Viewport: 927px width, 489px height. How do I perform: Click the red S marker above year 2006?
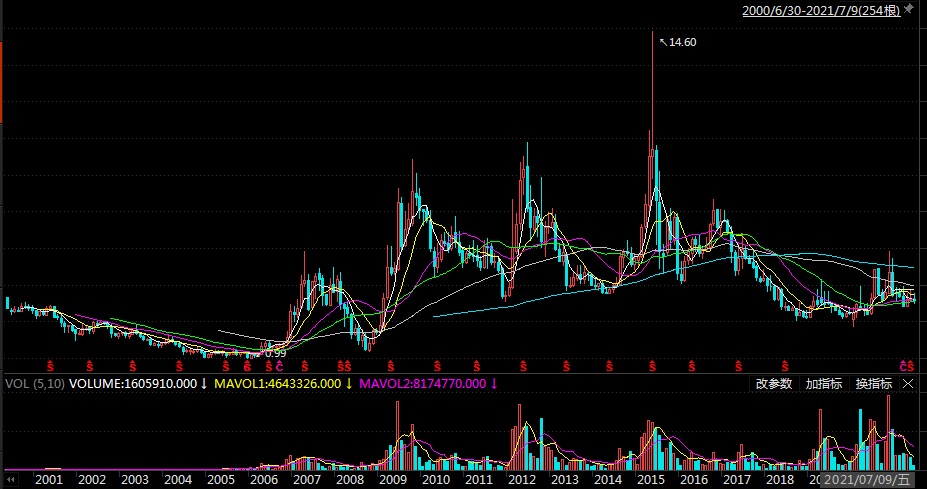point(269,367)
